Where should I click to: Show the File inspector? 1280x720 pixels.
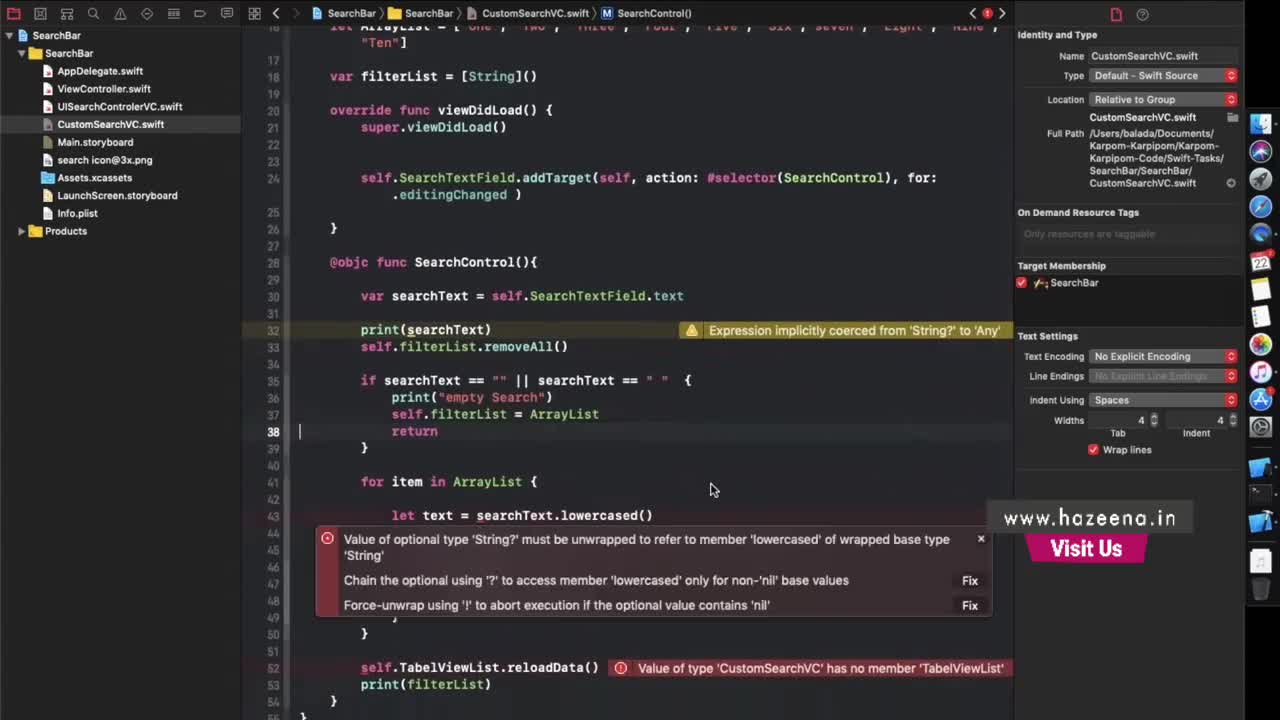pyautogui.click(x=1116, y=14)
